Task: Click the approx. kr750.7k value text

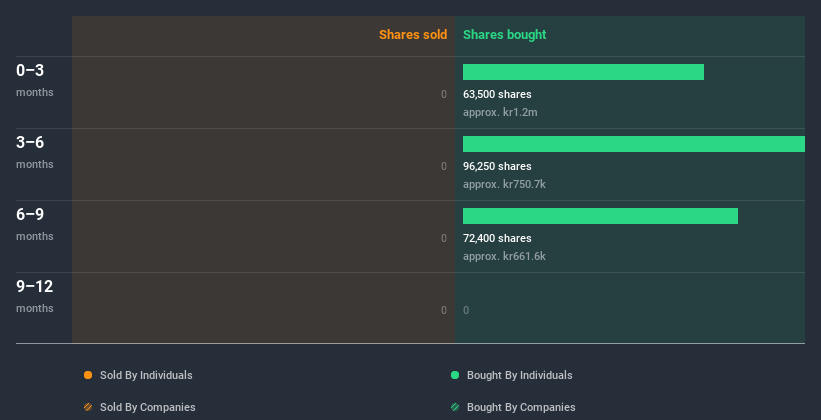Action: pyautogui.click(x=504, y=184)
